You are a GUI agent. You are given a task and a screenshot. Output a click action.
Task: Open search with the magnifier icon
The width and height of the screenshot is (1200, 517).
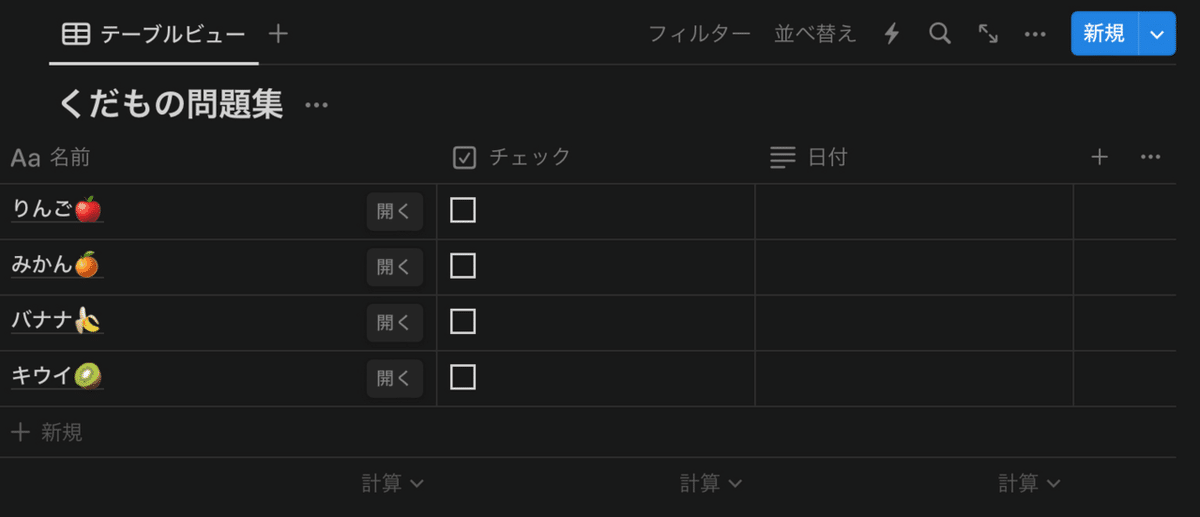tap(939, 34)
